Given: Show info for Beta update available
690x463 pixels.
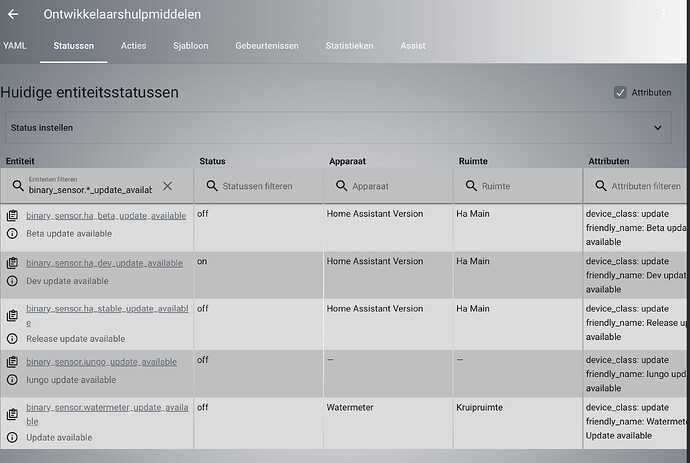Looking at the screenshot, I should [x=12, y=233].
